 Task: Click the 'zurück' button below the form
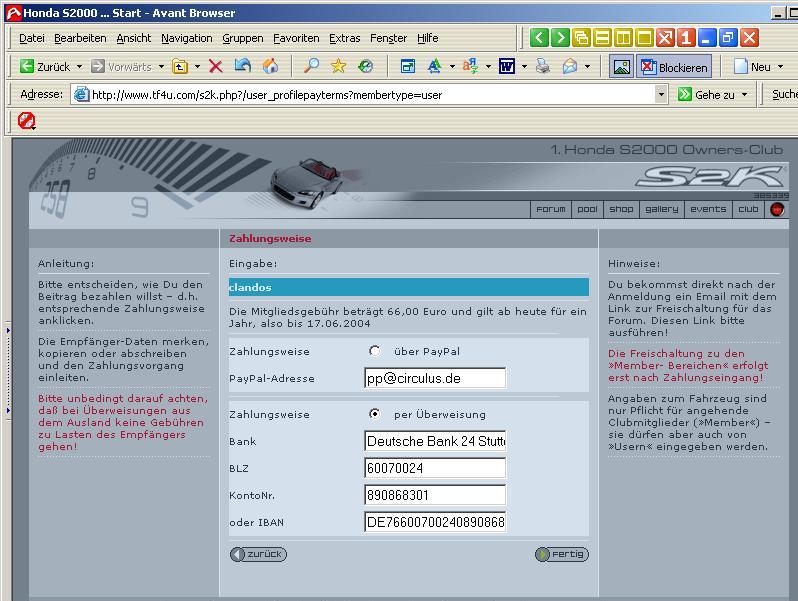(x=258, y=554)
